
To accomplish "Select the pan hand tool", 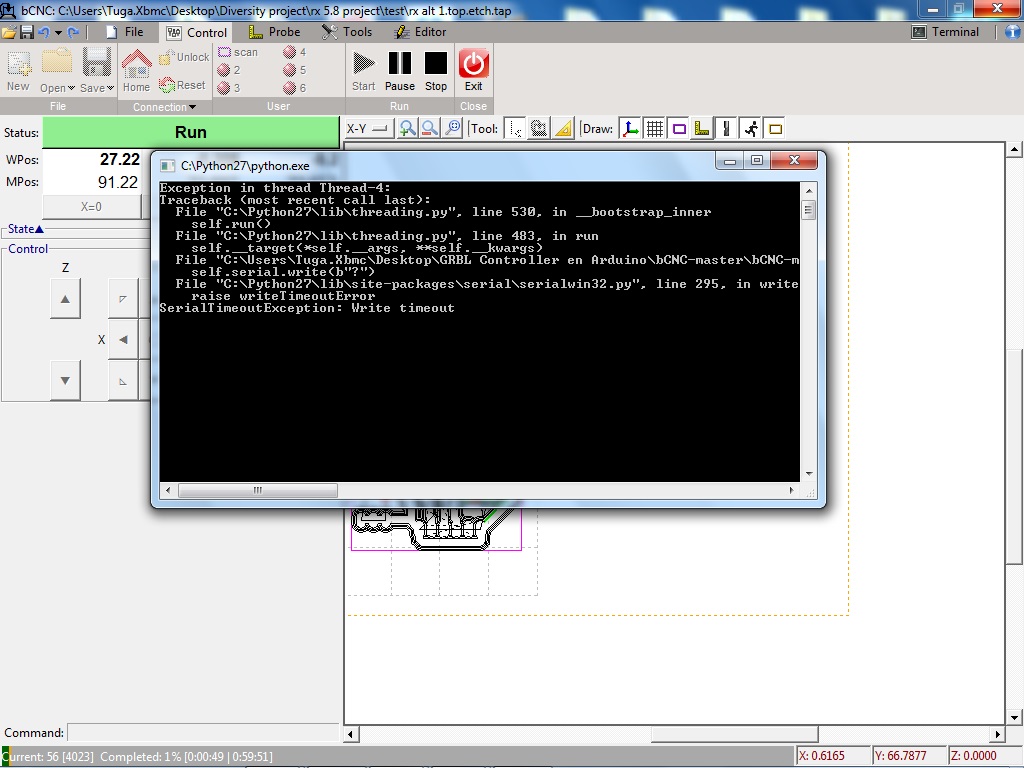I will pos(539,129).
